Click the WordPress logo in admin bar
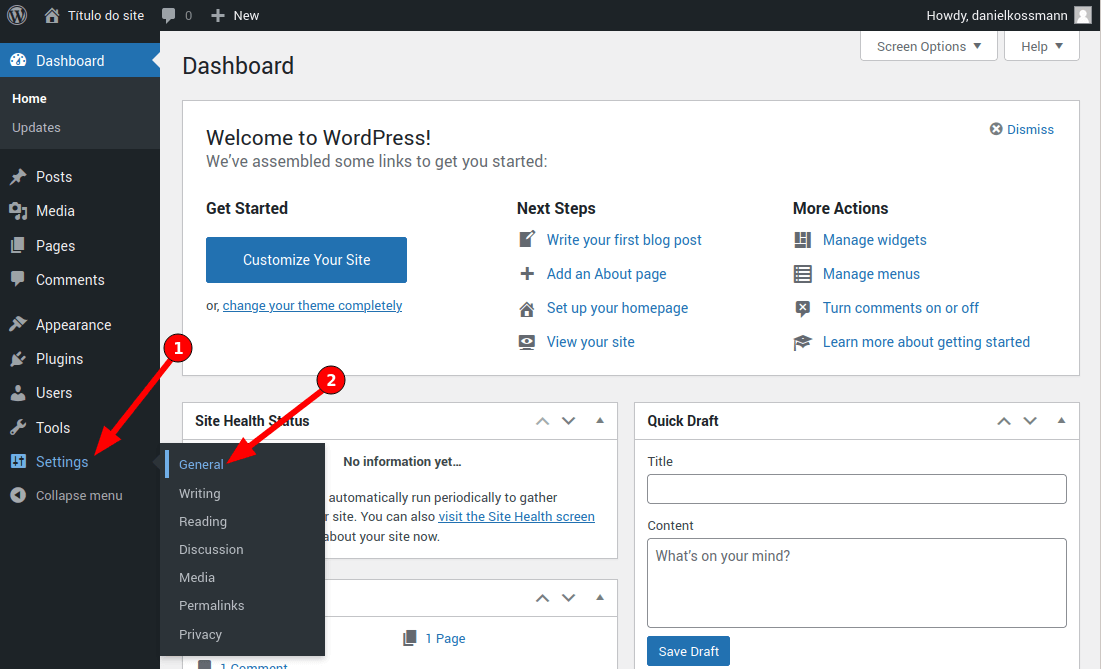This screenshot has height=669, width=1101. tap(17, 15)
